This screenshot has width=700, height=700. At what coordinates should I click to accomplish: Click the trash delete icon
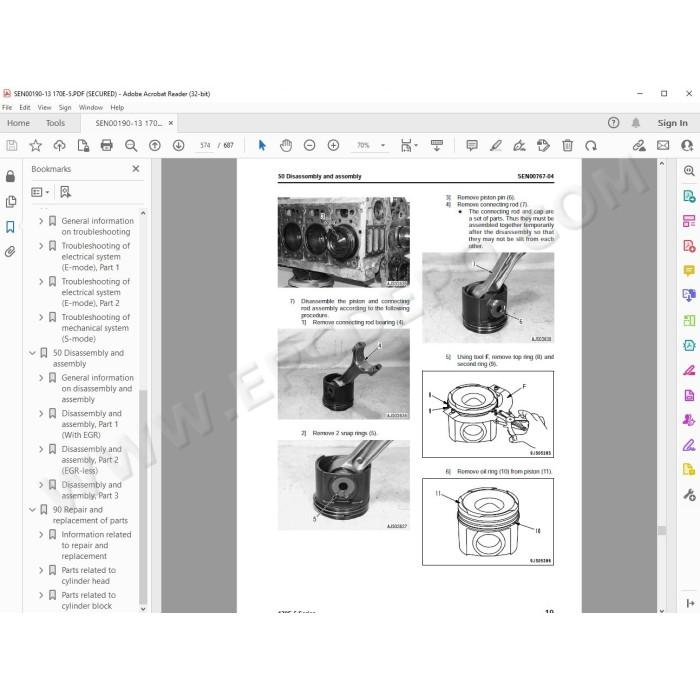pyautogui.click(x=567, y=146)
